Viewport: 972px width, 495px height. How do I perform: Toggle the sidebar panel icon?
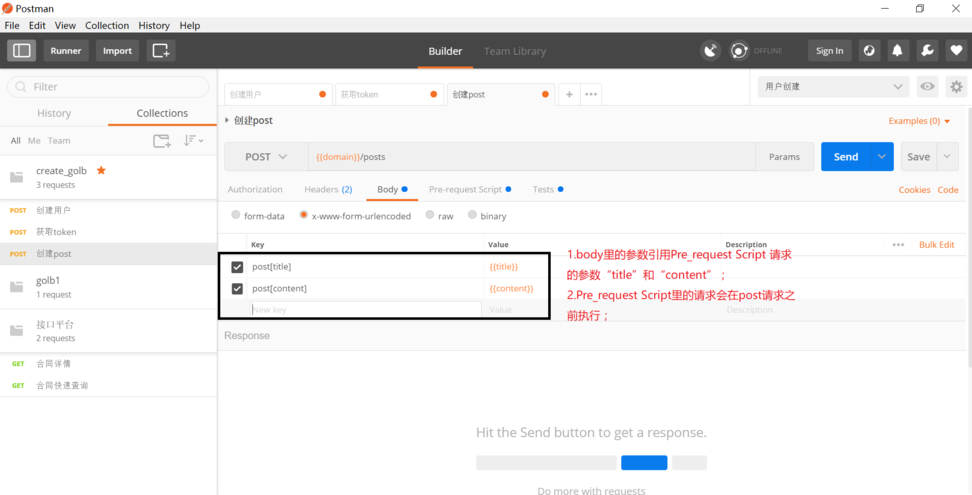point(21,51)
